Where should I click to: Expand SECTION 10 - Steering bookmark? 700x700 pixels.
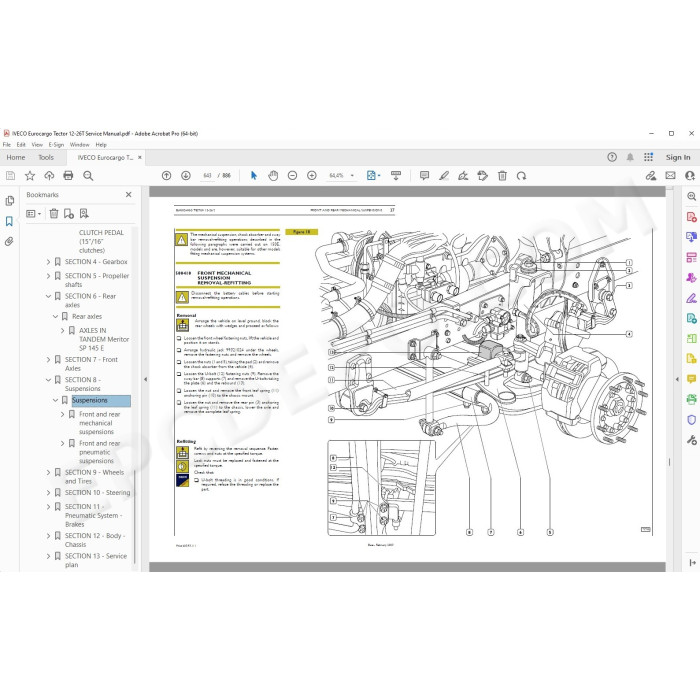click(x=48, y=492)
